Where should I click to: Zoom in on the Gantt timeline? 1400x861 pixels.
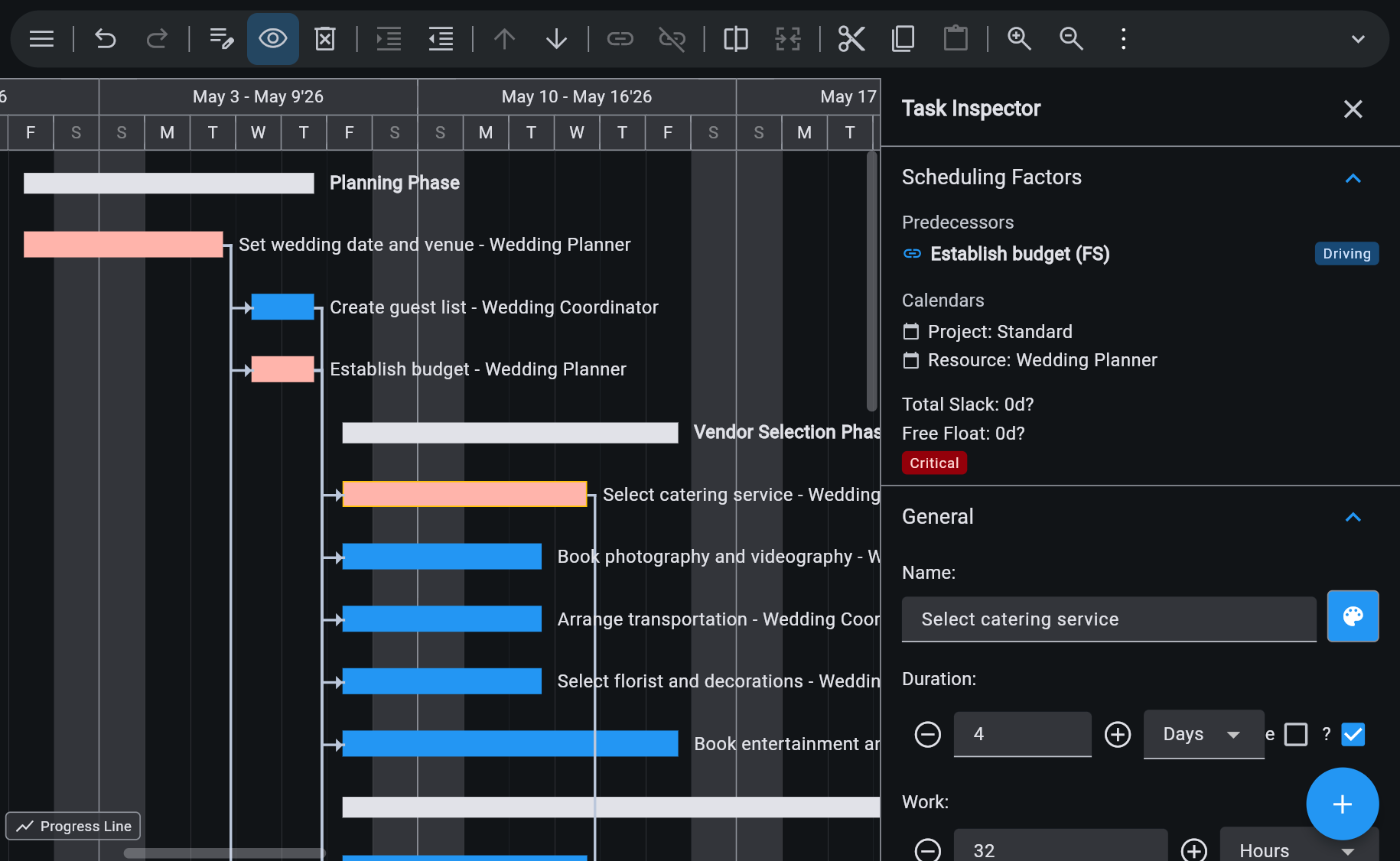click(x=1019, y=38)
